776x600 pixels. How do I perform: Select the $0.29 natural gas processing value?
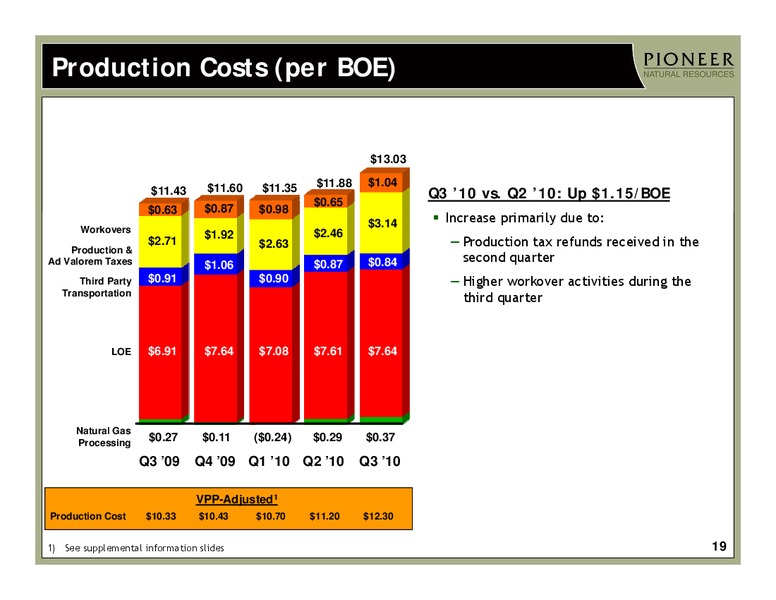[x=328, y=437]
